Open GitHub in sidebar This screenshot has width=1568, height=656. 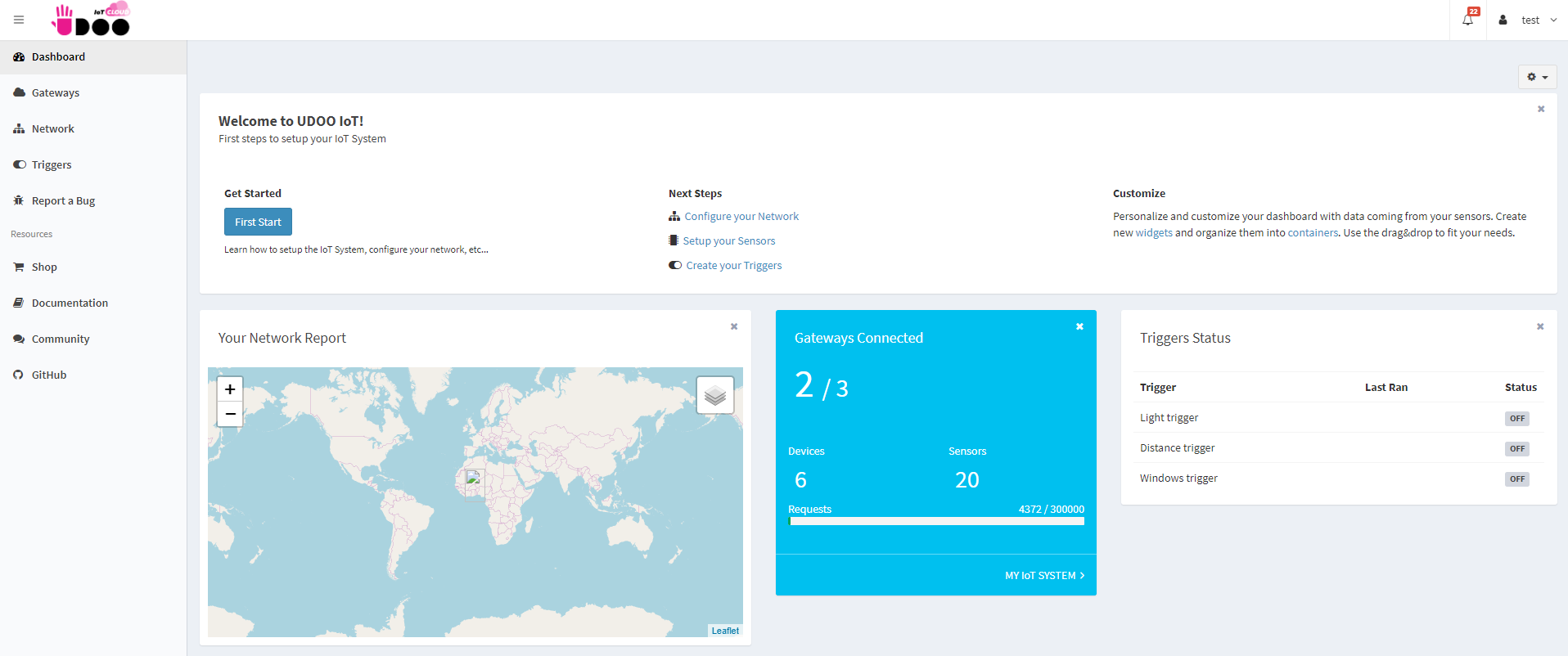93,375
